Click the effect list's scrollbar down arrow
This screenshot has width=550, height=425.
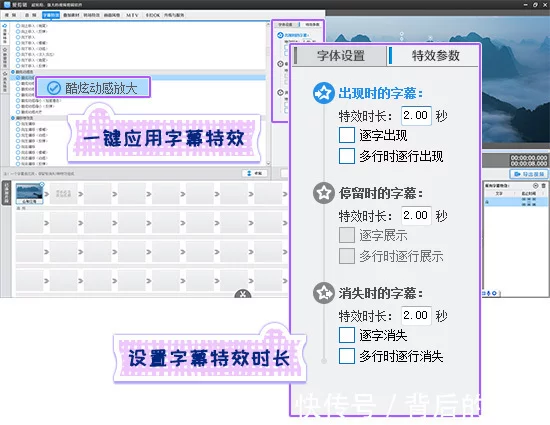point(268,163)
